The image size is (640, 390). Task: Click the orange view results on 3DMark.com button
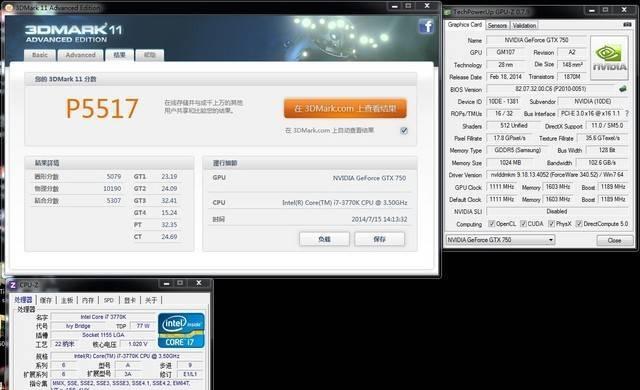tap(345, 109)
